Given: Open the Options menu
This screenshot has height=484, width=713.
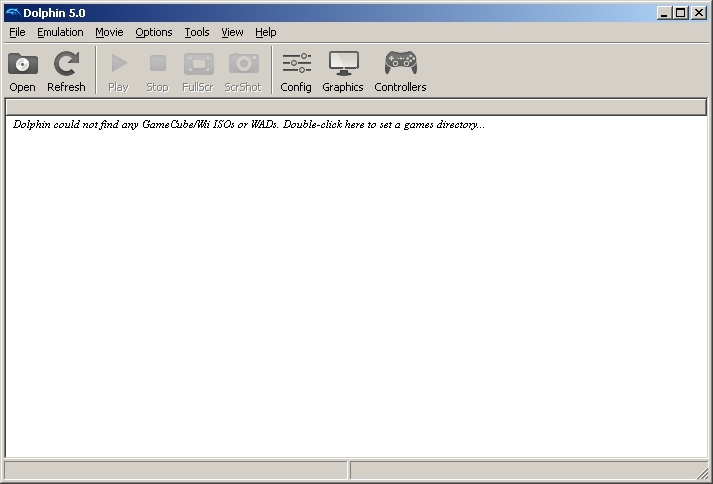Looking at the screenshot, I should coord(154,32).
